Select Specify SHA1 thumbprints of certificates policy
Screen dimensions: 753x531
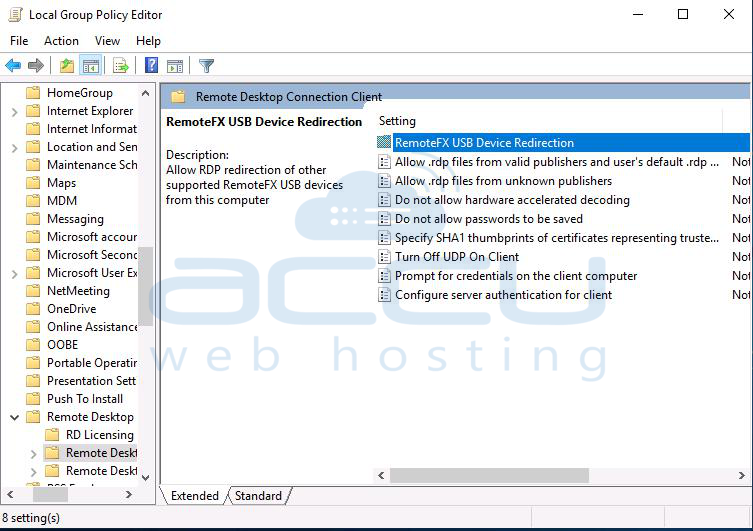coord(557,238)
